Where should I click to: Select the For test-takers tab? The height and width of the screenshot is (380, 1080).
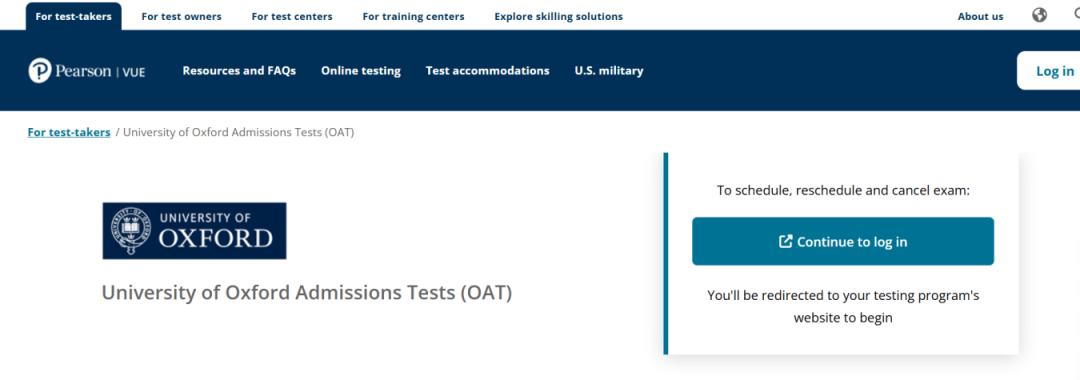pos(74,16)
